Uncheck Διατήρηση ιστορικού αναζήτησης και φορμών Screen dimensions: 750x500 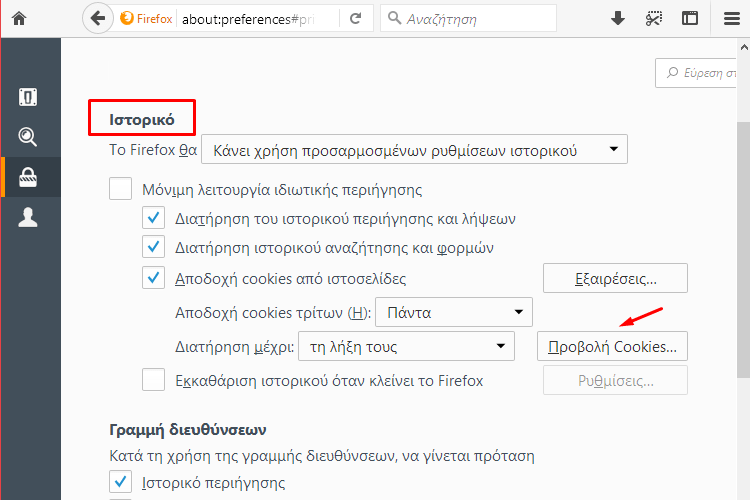(x=153, y=247)
